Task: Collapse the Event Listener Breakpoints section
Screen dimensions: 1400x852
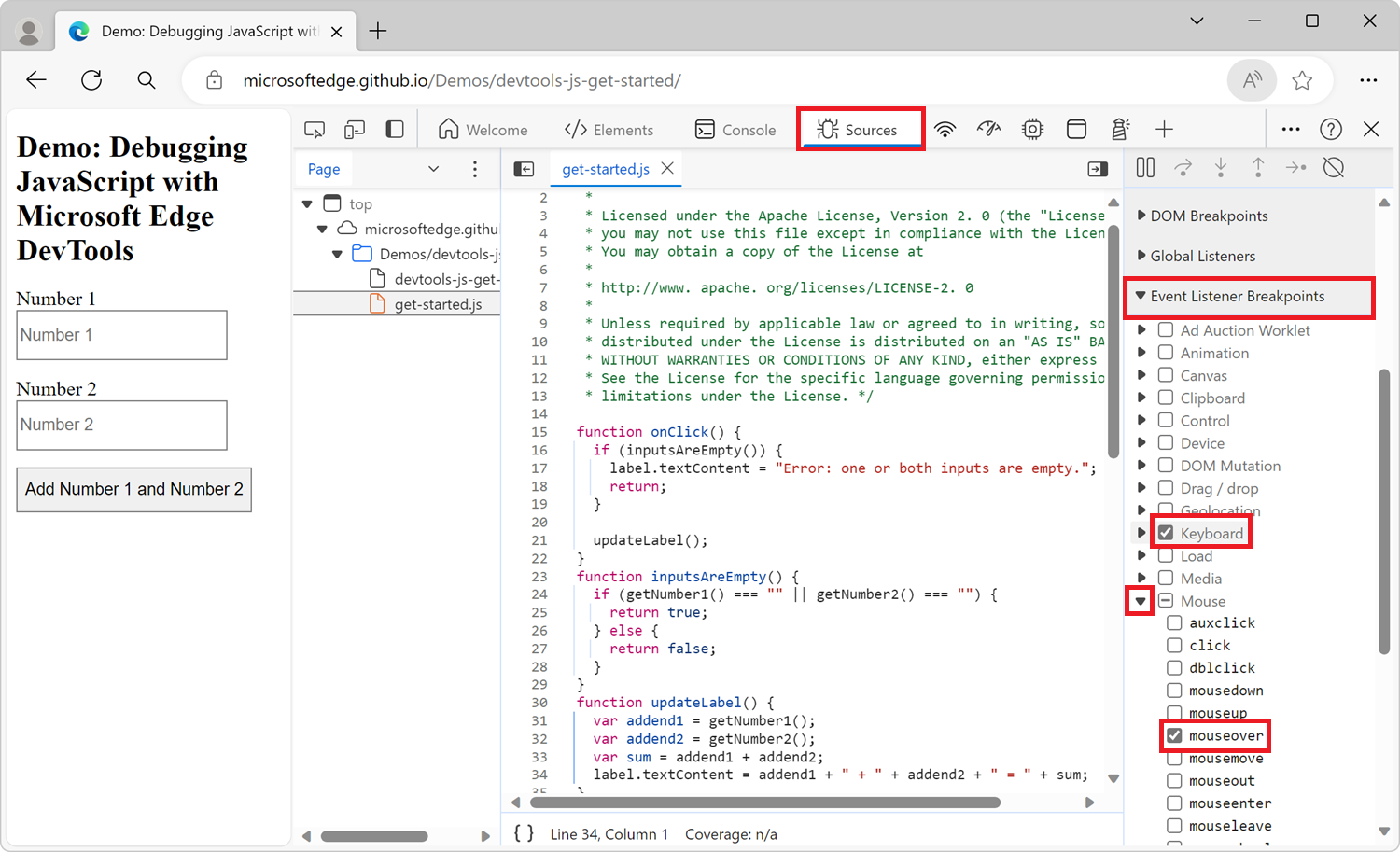Action: 1142,296
